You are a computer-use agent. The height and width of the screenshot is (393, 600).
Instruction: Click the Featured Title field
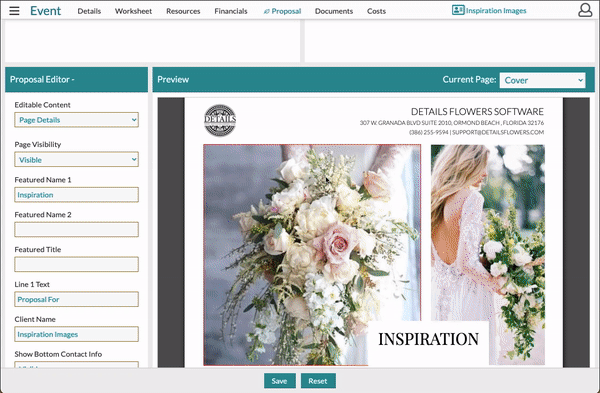77,264
